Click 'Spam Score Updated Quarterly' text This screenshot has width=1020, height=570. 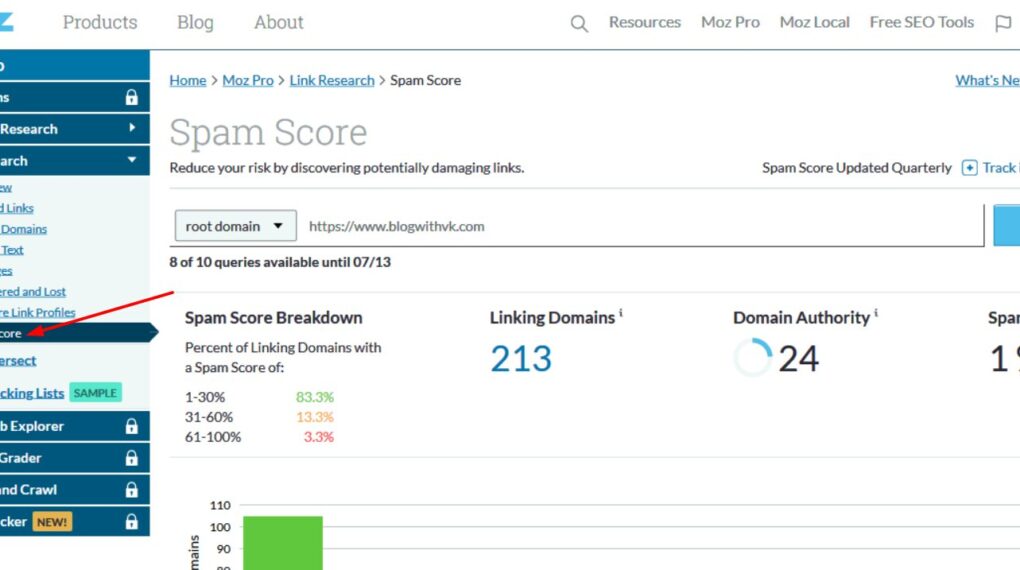[857, 168]
